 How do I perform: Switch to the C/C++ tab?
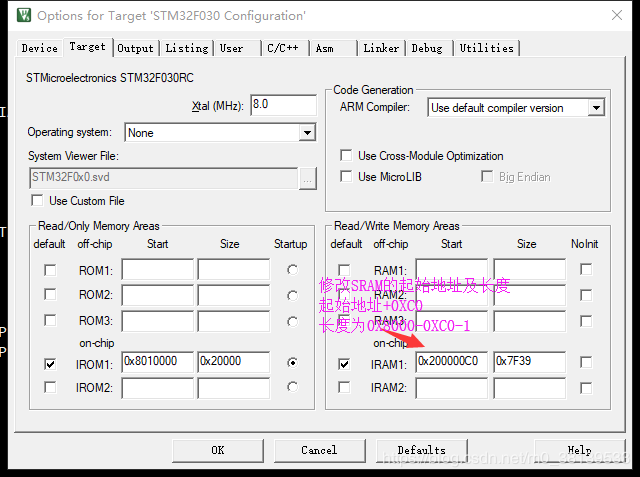[286, 48]
